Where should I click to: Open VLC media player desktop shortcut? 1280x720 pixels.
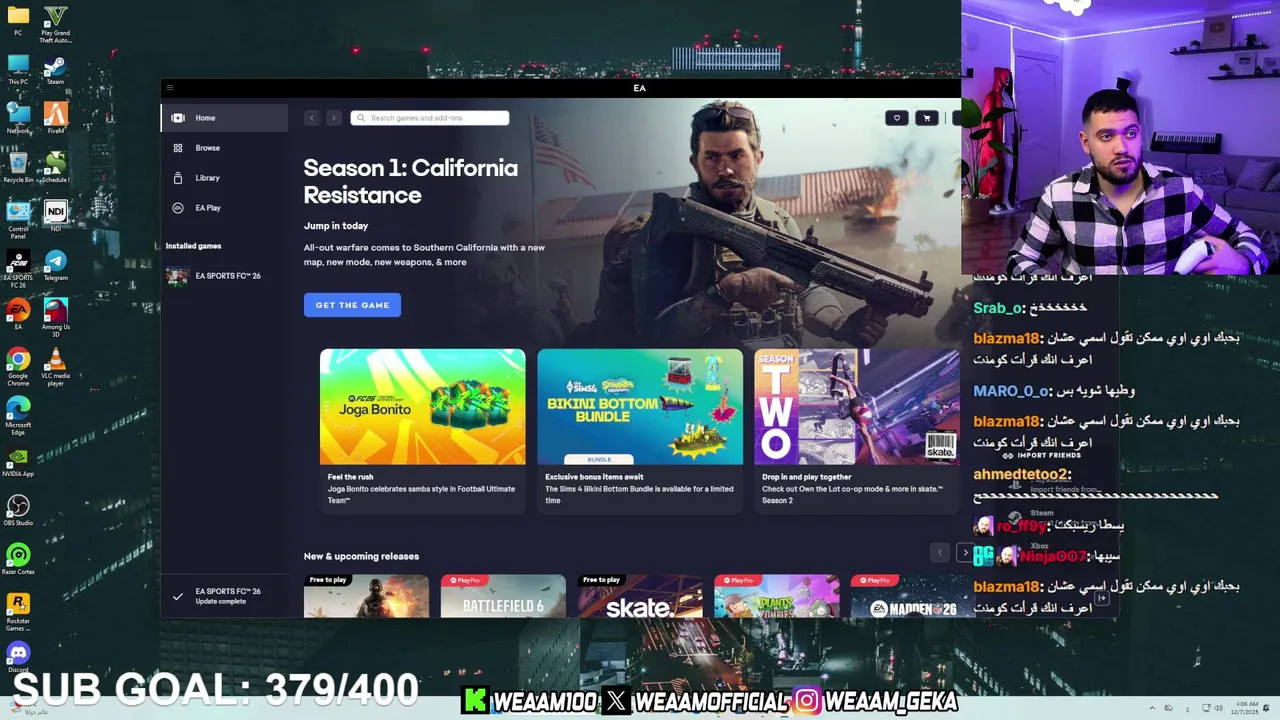[55, 366]
